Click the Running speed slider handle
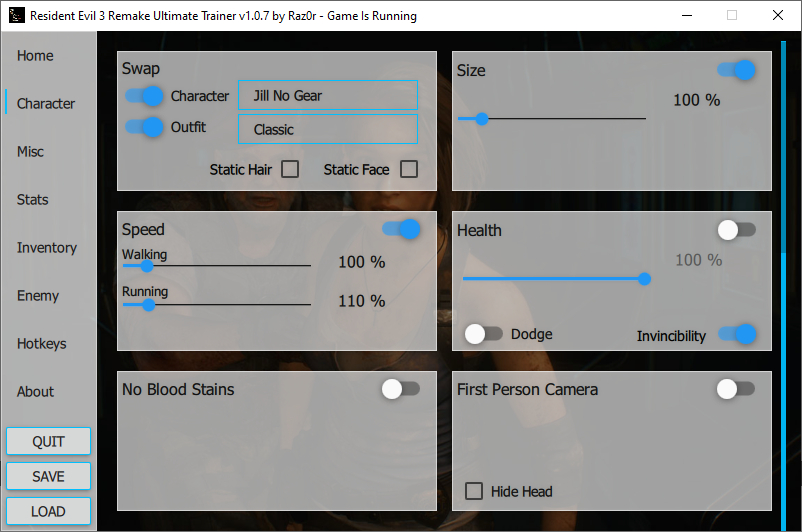 pos(148,305)
